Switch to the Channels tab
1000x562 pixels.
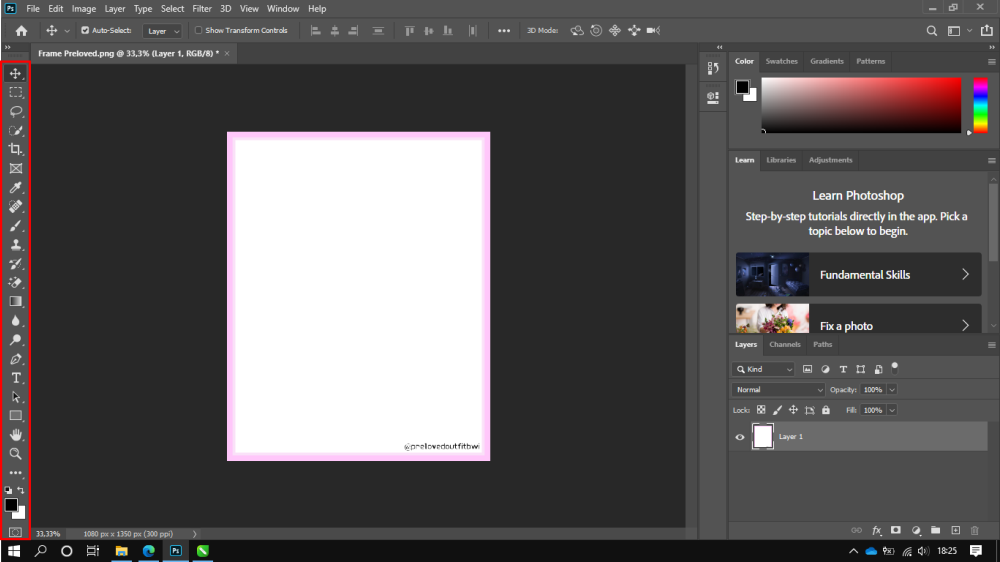pos(784,344)
